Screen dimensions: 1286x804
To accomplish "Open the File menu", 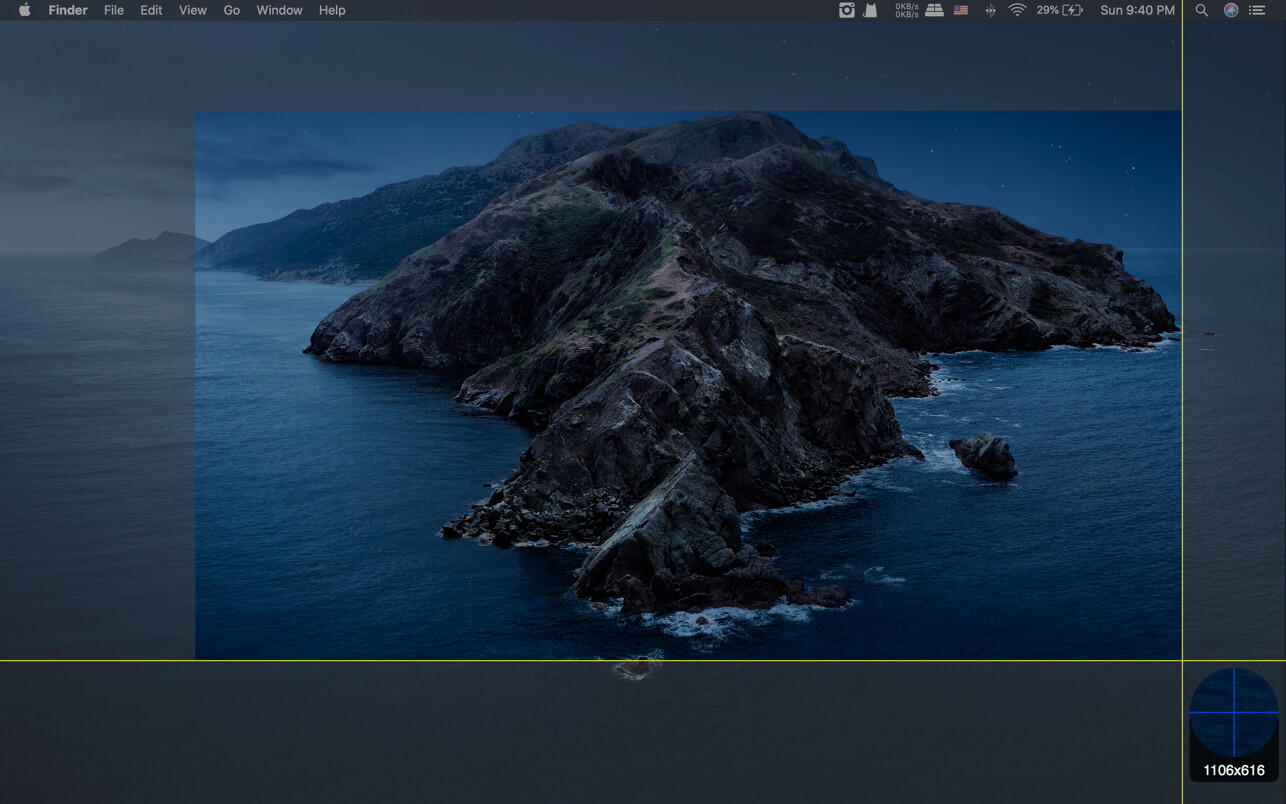I will click(x=114, y=10).
